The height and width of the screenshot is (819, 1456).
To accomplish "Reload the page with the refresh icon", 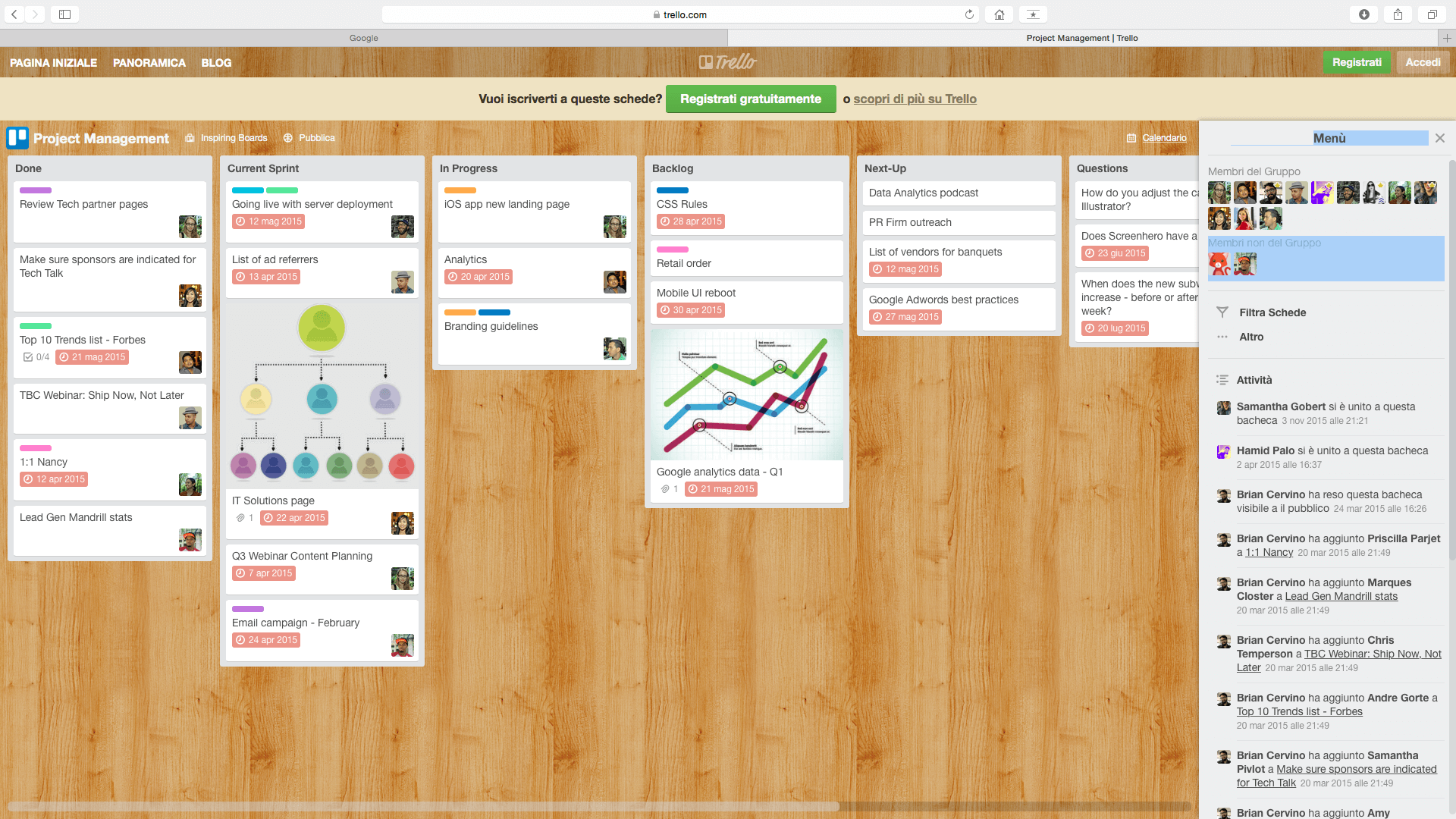I will coord(969,14).
